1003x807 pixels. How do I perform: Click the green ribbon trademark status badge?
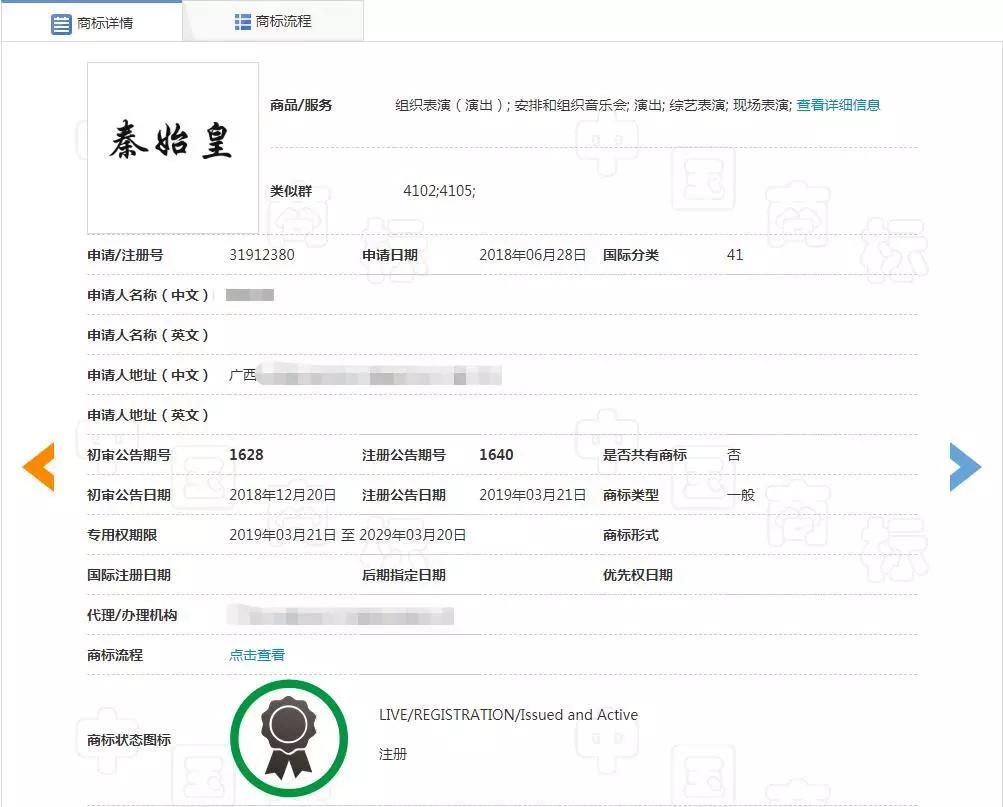click(x=288, y=739)
